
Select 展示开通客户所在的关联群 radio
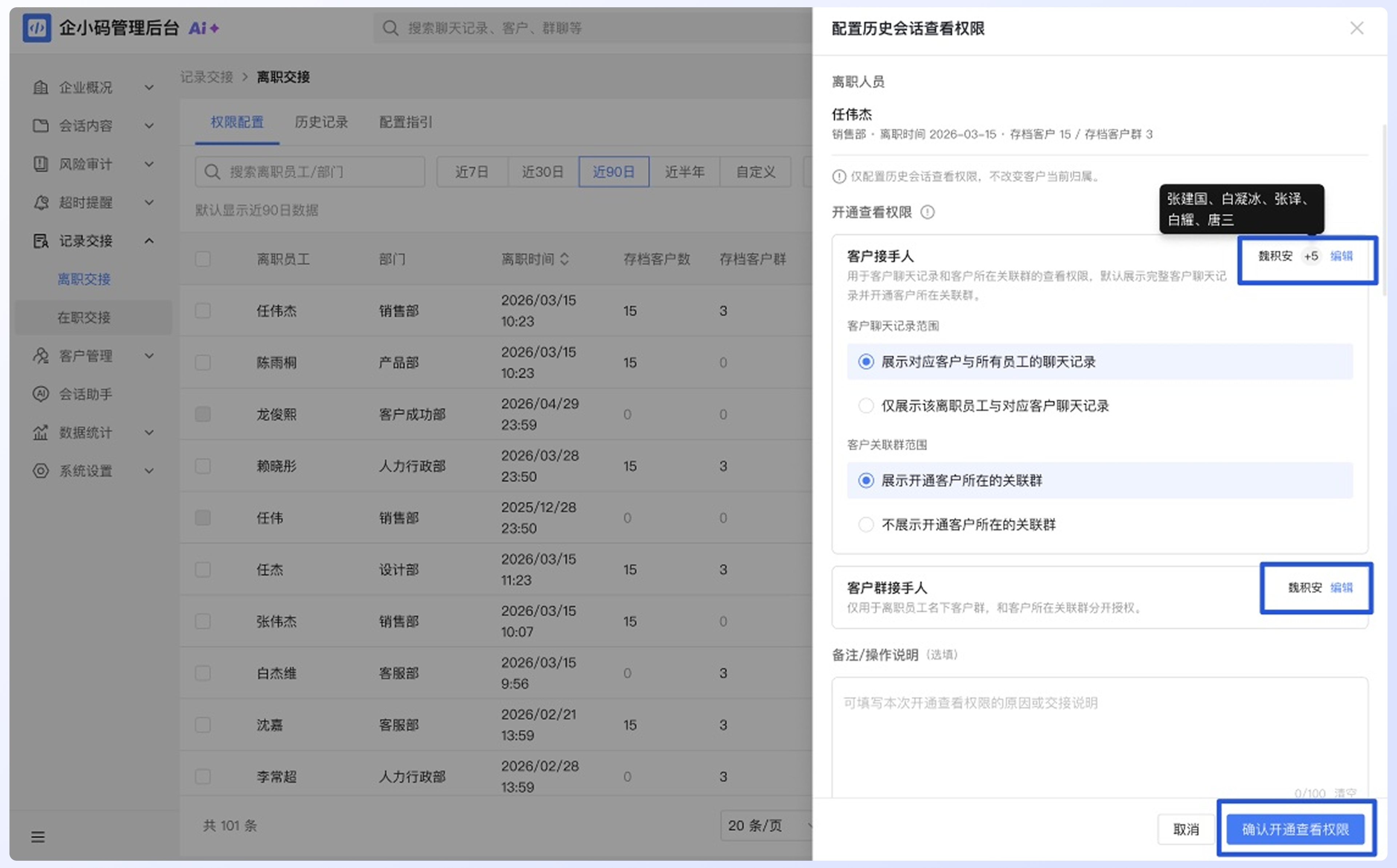866,481
